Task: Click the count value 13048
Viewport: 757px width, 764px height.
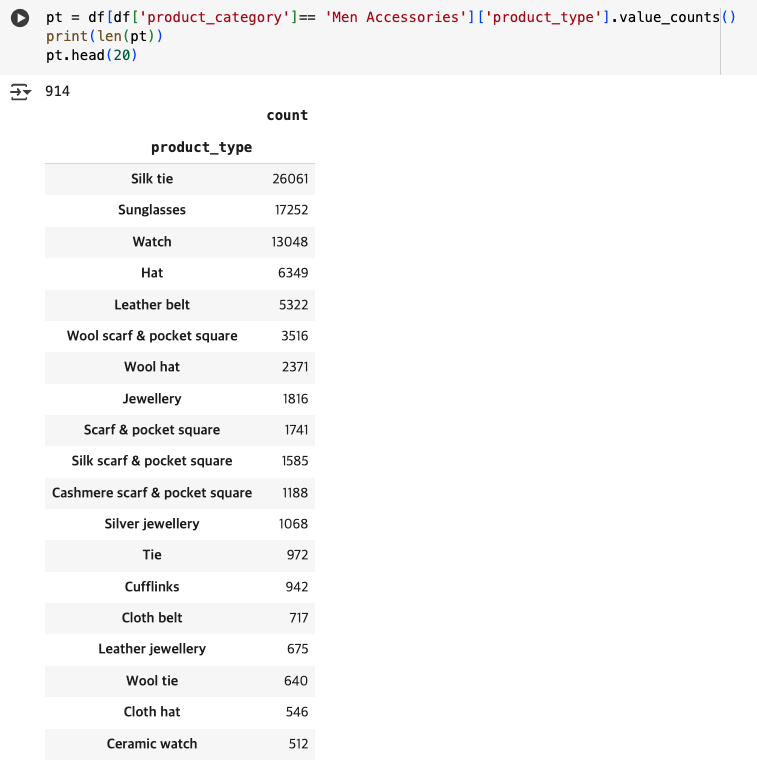Action: pyautogui.click(x=290, y=242)
